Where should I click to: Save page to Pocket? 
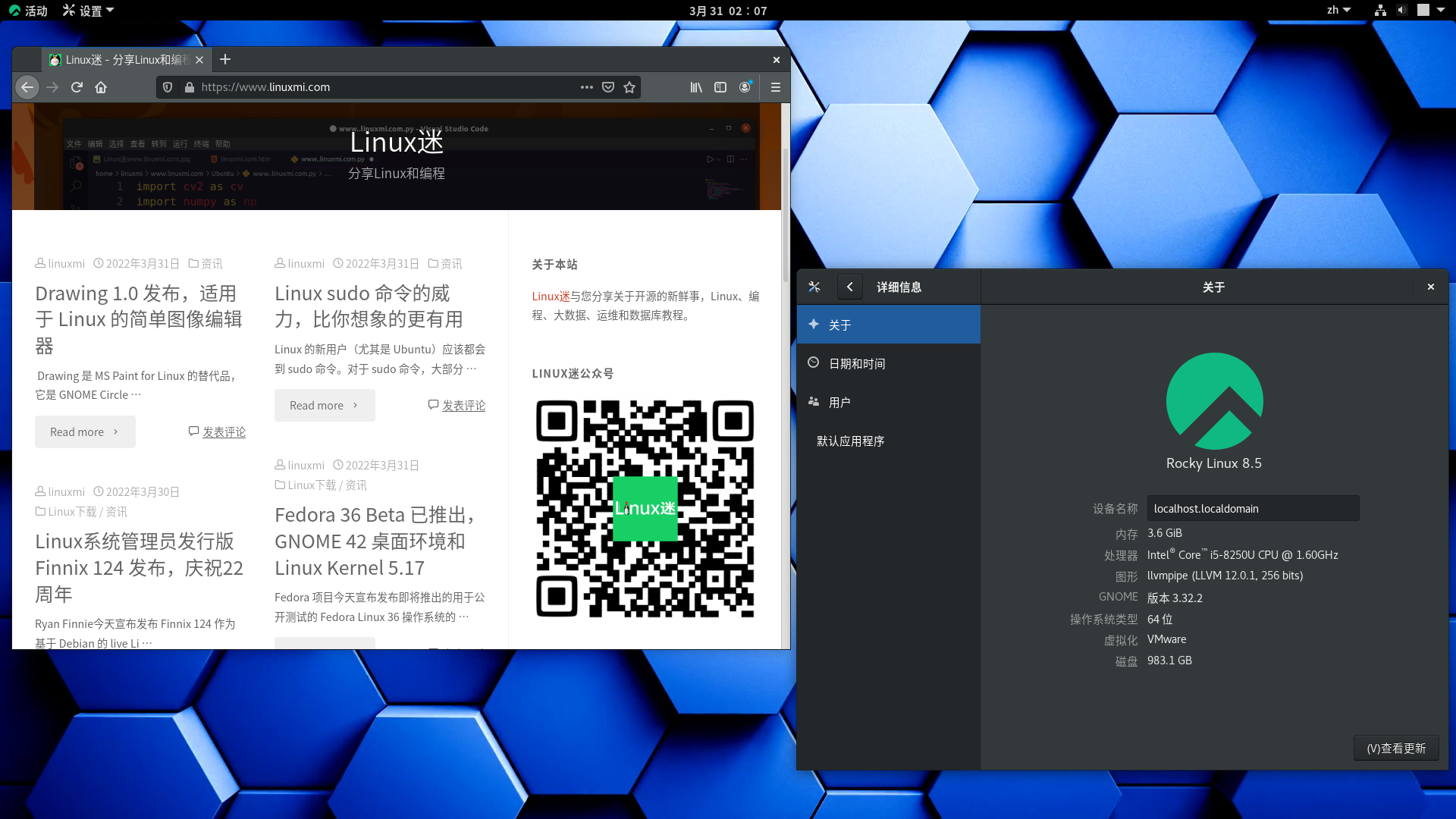pos(608,87)
